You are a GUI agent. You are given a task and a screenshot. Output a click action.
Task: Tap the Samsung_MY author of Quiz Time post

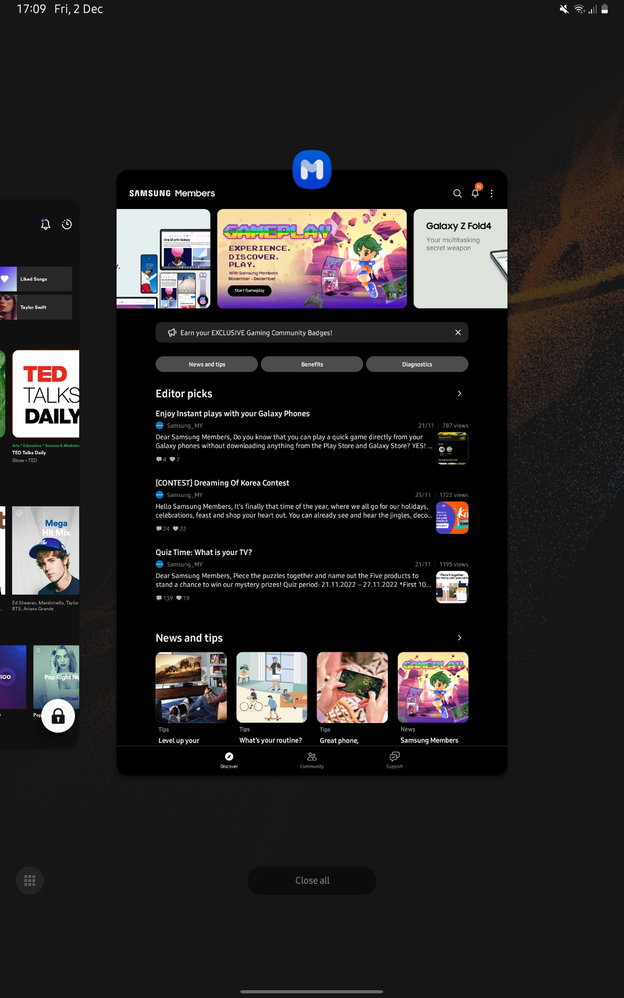(x=185, y=565)
